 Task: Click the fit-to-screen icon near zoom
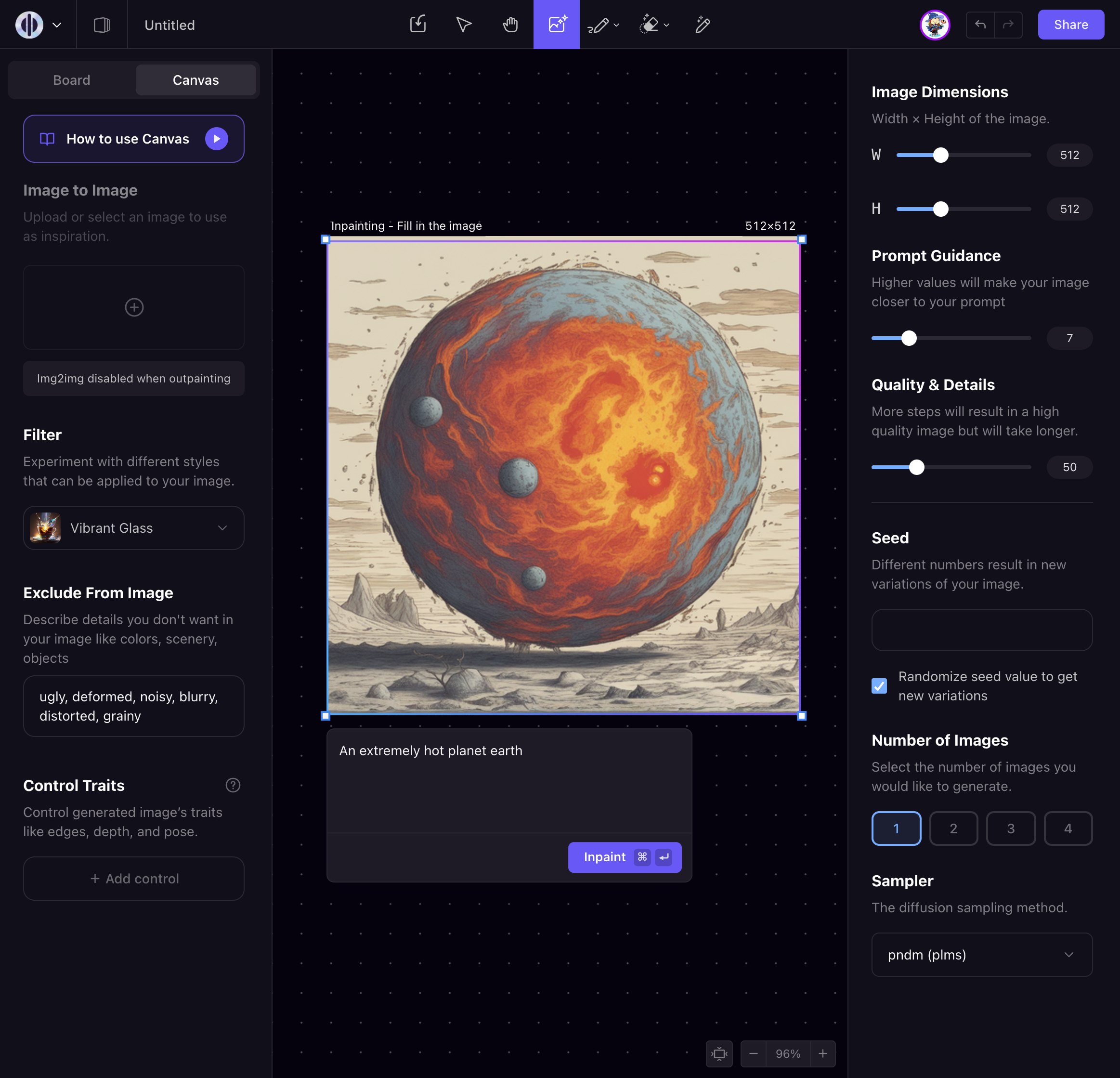tap(719, 1053)
